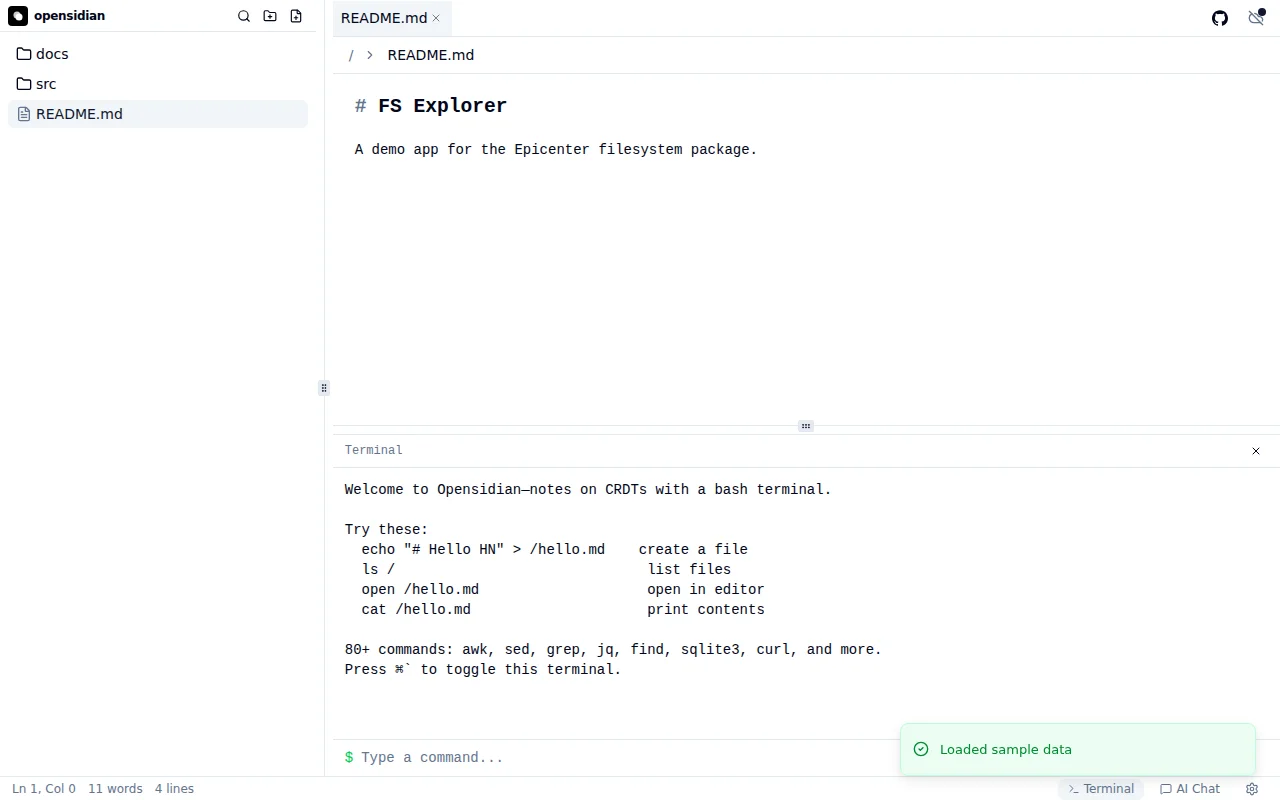The width and height of the screenshot is (1280, 800).
Task: Toggle the Terminal button in status bar
Action: [1101, 789]
